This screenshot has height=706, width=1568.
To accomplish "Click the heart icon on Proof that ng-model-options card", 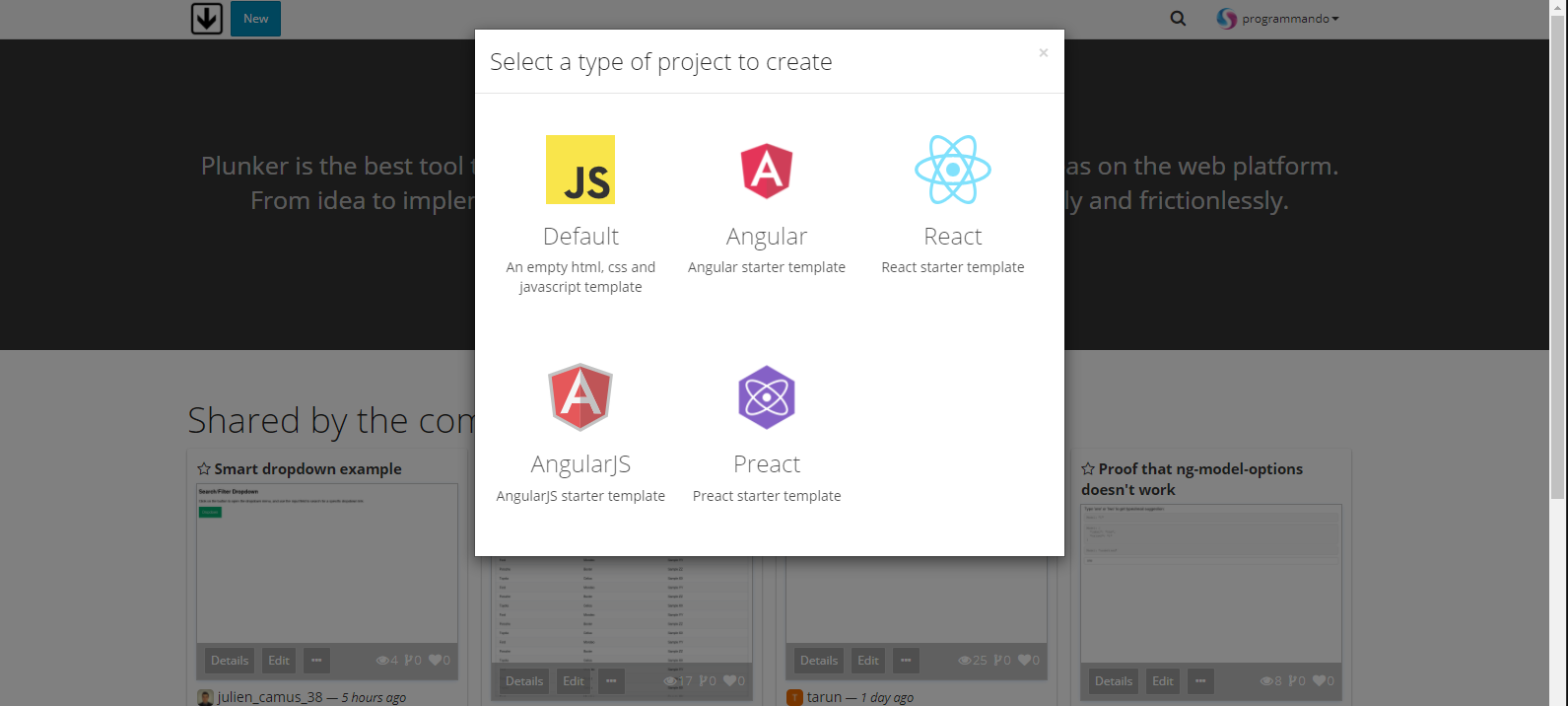I will pyautogui.click(x=1319, y=681).
